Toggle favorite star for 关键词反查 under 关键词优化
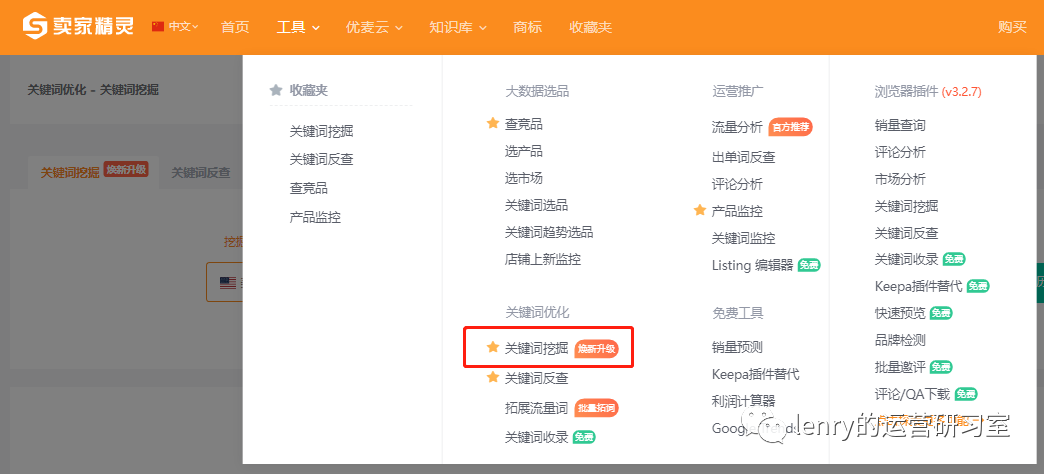1044x474 pixels. click(x=492, y=378)
